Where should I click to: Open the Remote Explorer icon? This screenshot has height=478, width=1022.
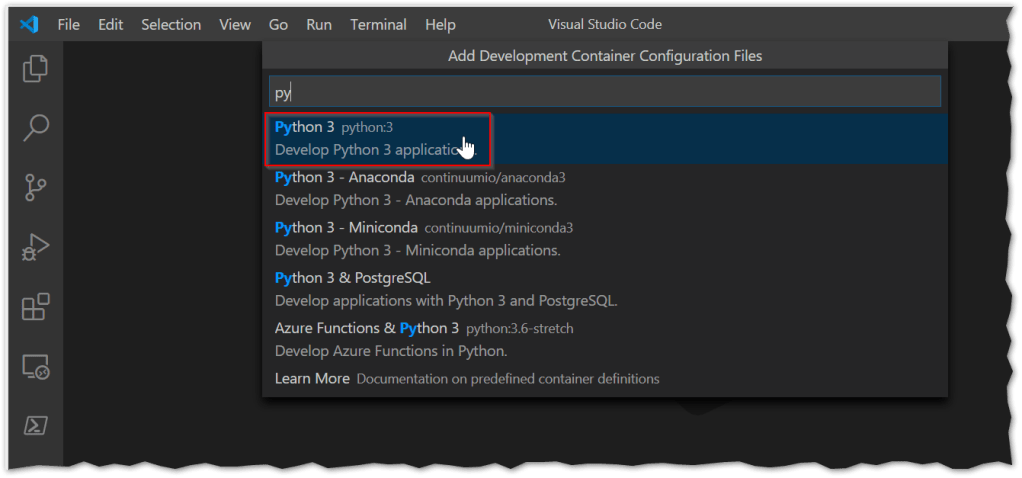36,367
